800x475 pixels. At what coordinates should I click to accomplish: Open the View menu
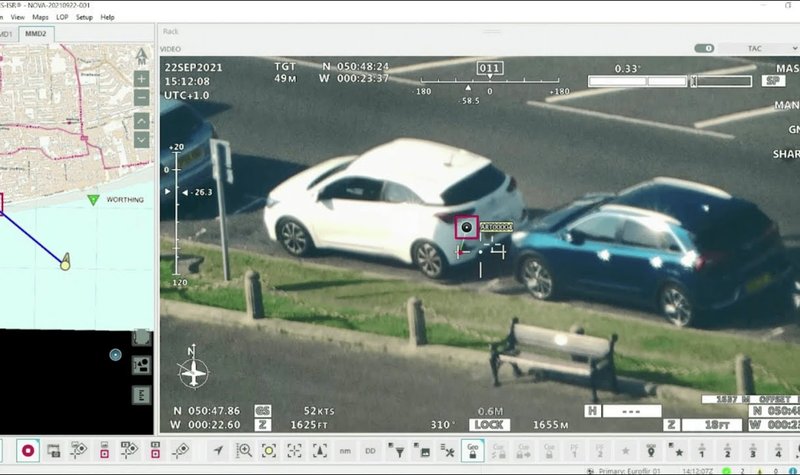click(x=17, y=17)
